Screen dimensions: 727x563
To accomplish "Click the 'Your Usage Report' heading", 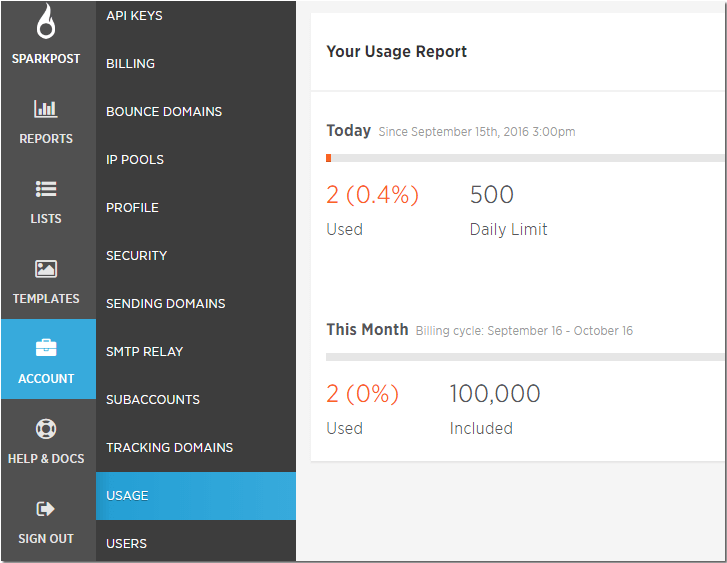I will pos(396,51).
